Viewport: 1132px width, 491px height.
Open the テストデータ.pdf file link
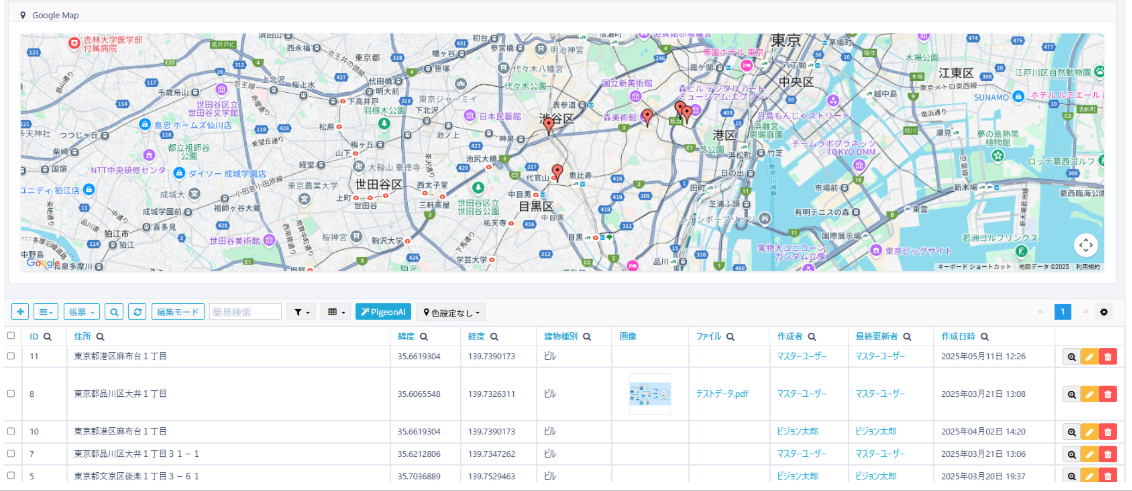[722, 394]
